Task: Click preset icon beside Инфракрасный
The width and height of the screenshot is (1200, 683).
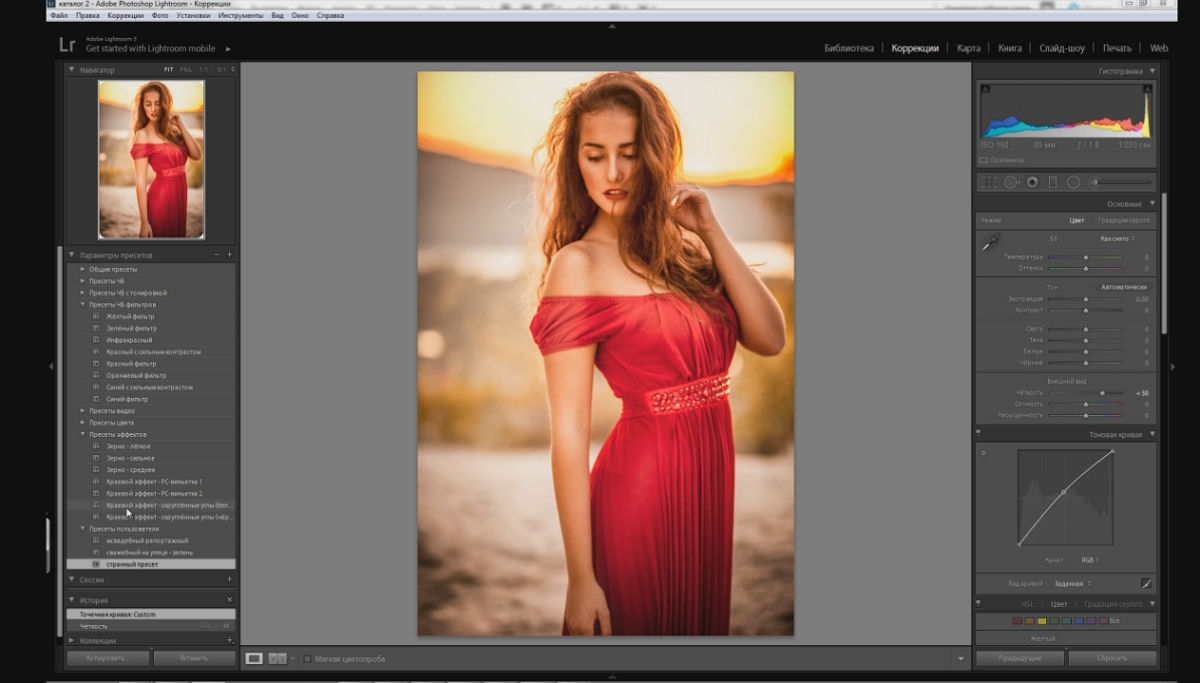Action: [x=96, y=340]
